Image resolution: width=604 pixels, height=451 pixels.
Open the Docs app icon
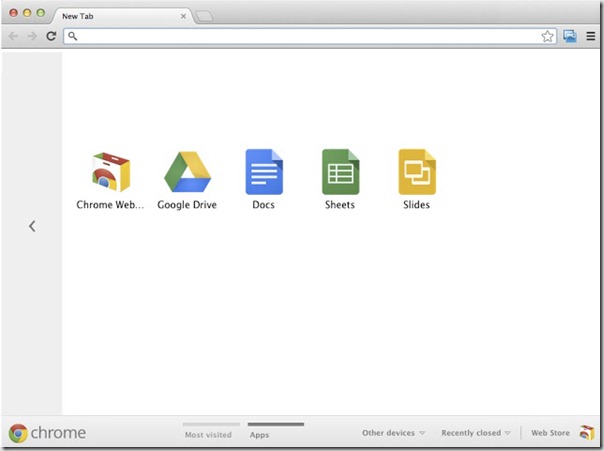click(264, 172)
